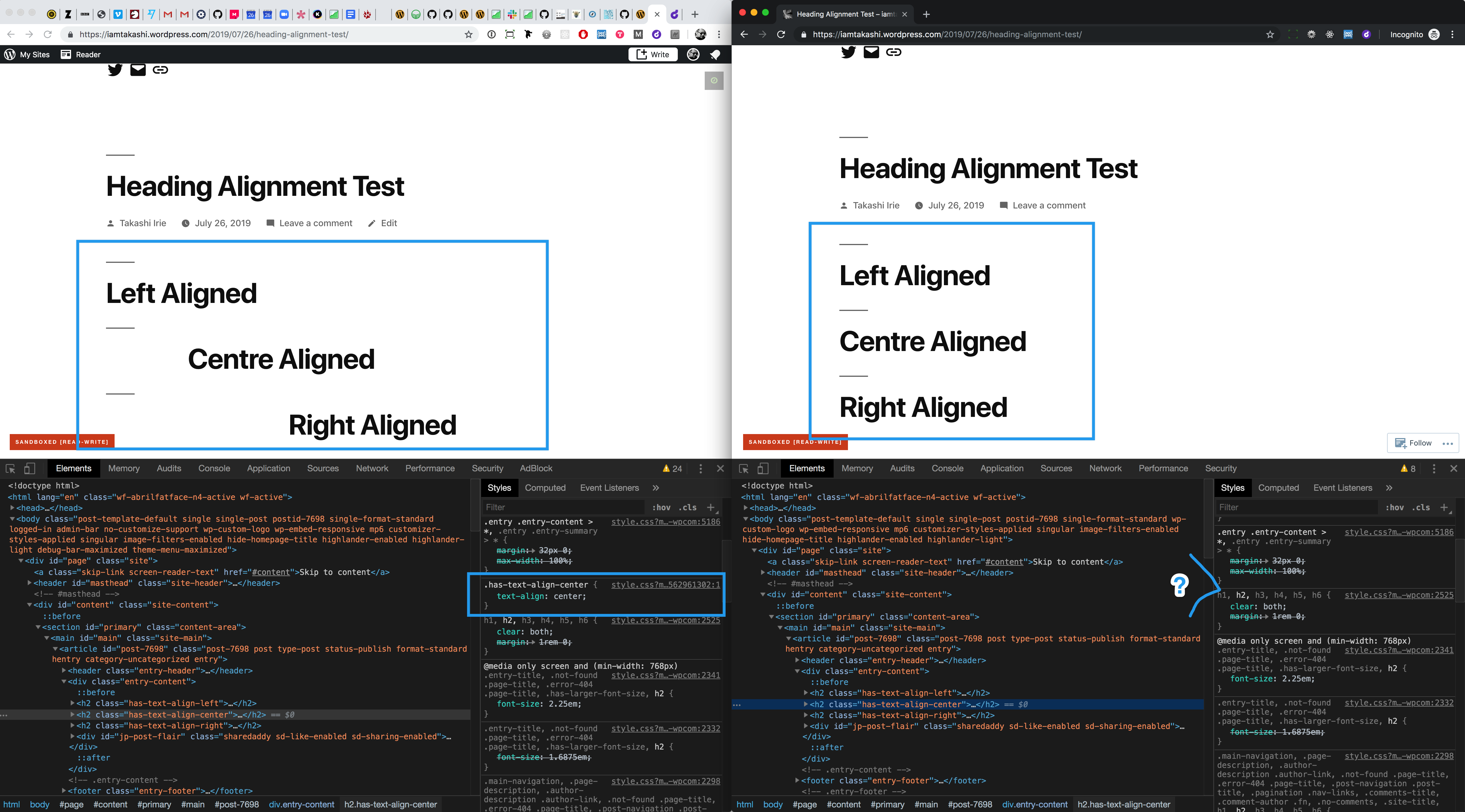The height and width of the screenshot is (812, 1465).
Task: Expand the entry-footer node in right DOM tree
Action: 797,781
